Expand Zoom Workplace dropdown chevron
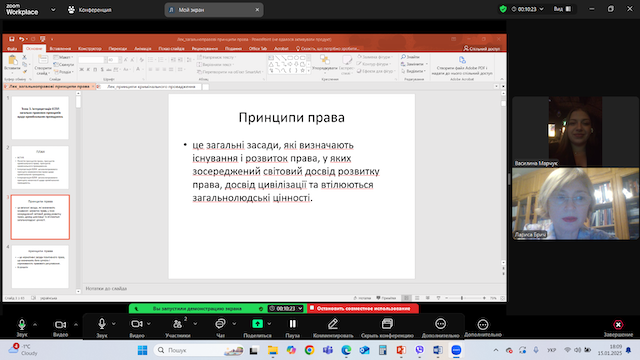 coord(53,9)
